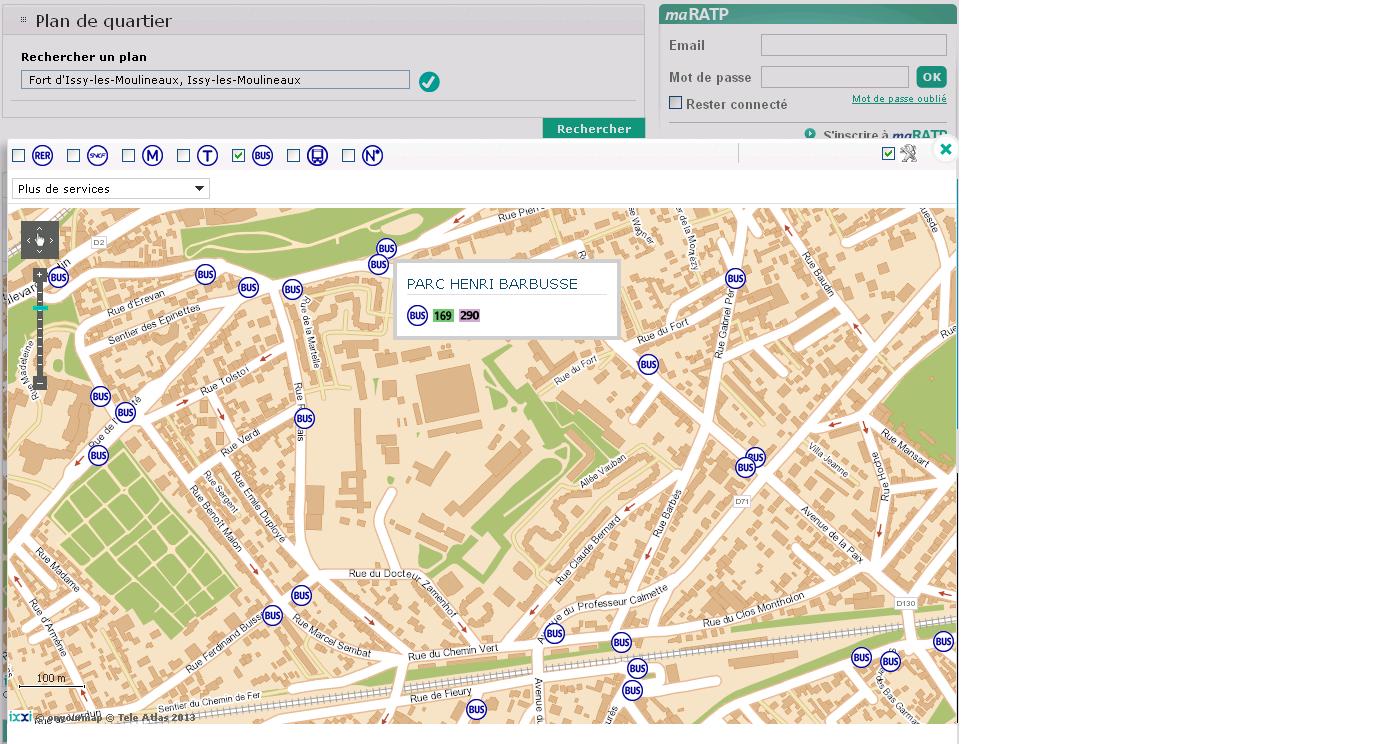Click the bus stop marker below Rue de Fleury

point(476,709)
